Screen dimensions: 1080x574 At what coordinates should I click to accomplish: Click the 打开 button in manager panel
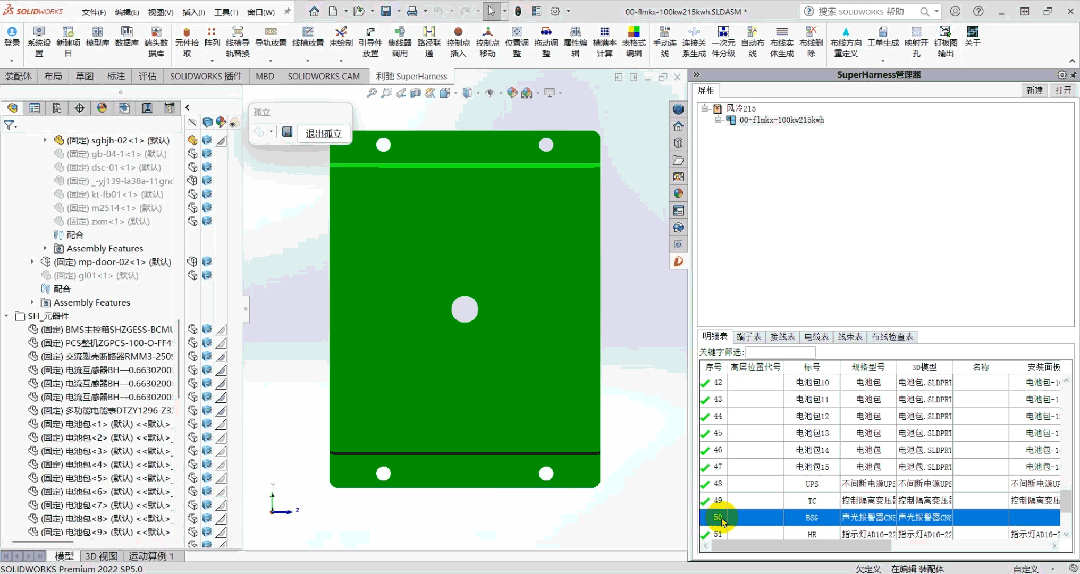1063,90
